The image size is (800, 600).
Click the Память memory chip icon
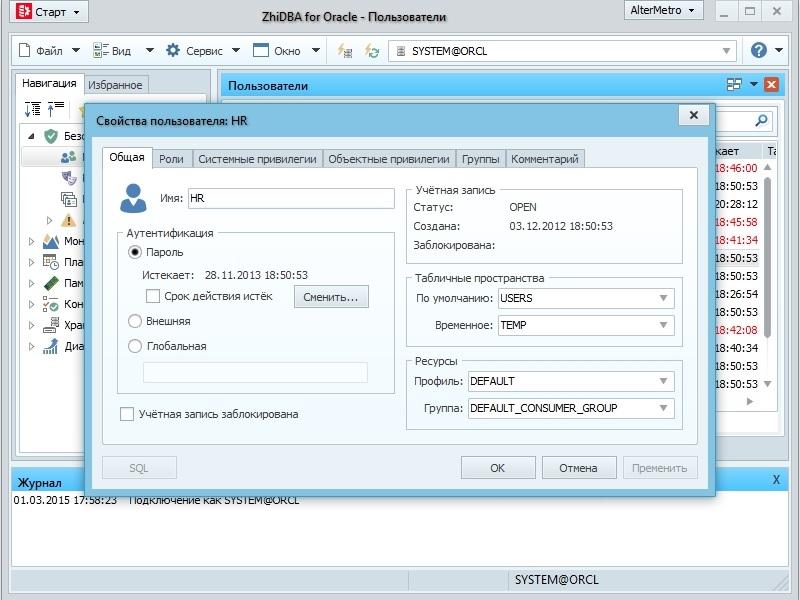pos(51,283)
